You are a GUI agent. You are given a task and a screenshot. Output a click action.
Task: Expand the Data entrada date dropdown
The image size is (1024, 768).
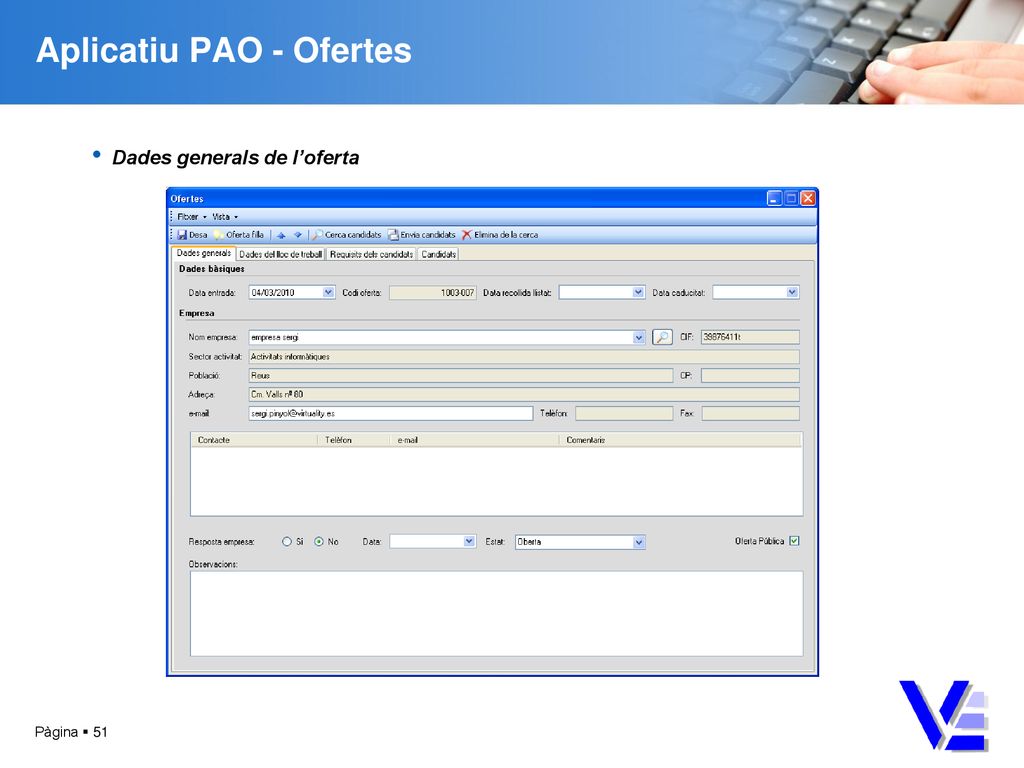point(328,293)
